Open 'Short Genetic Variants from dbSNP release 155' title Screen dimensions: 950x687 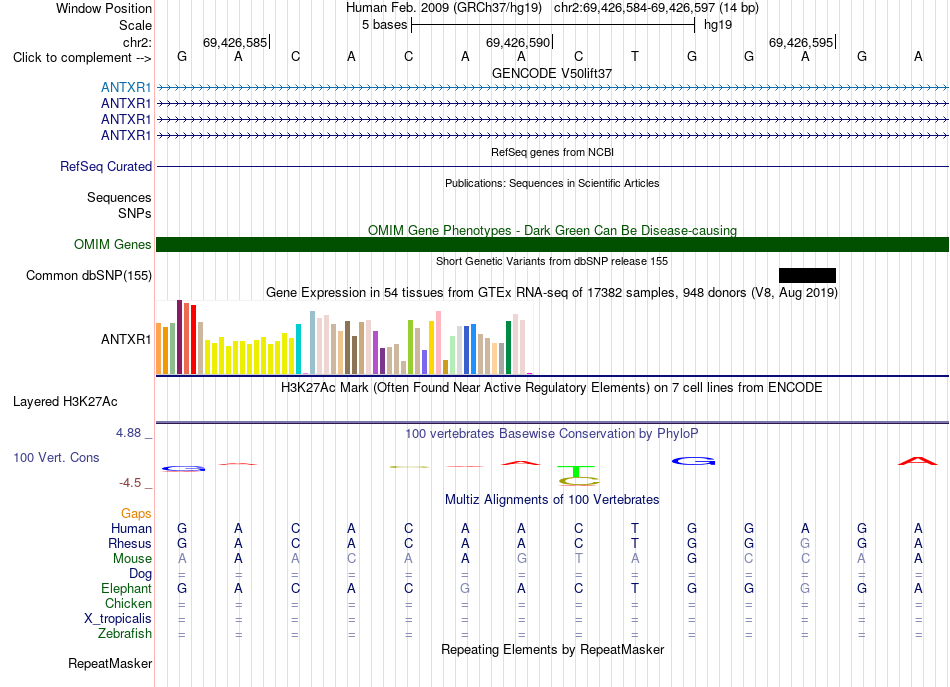tap(552, 261)
